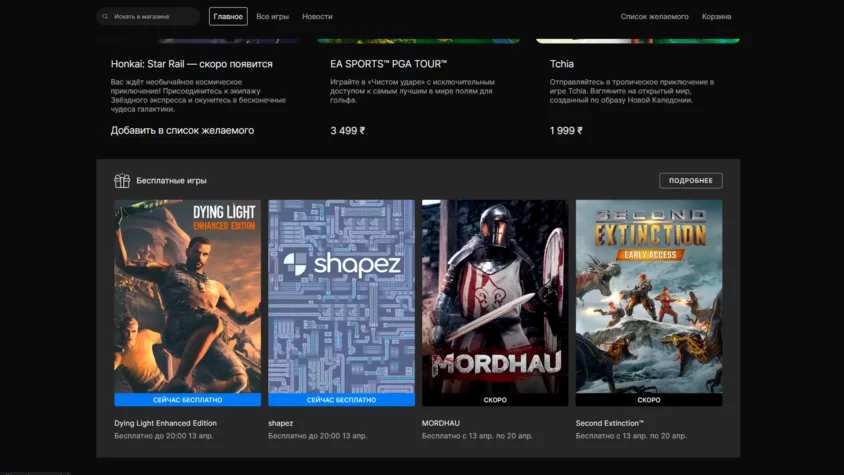Open the Все игры tab

[272, 17]
